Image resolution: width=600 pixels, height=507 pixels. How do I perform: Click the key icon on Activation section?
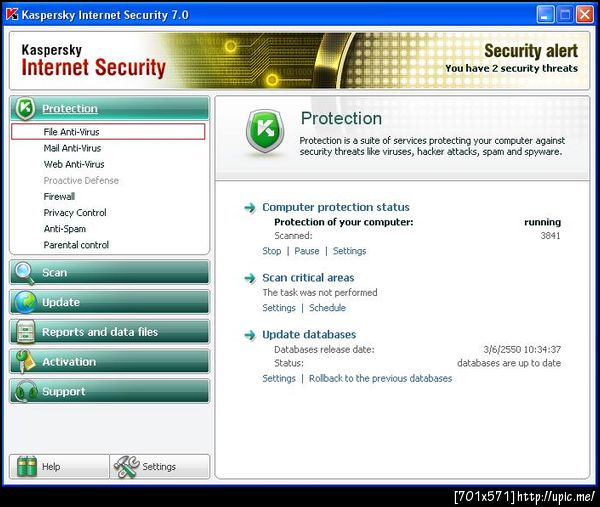tap(25, 361)
